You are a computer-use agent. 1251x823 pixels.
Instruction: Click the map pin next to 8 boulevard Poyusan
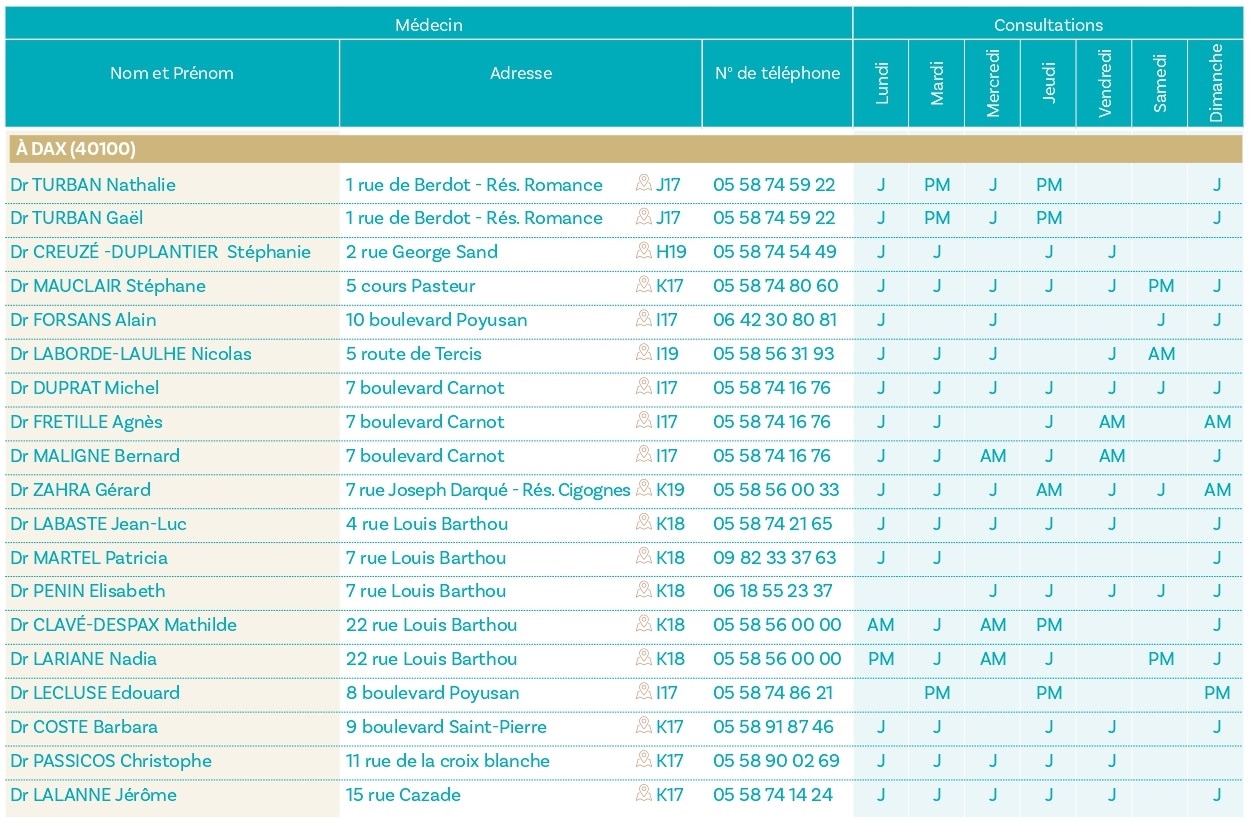click(x=644, y=691)
